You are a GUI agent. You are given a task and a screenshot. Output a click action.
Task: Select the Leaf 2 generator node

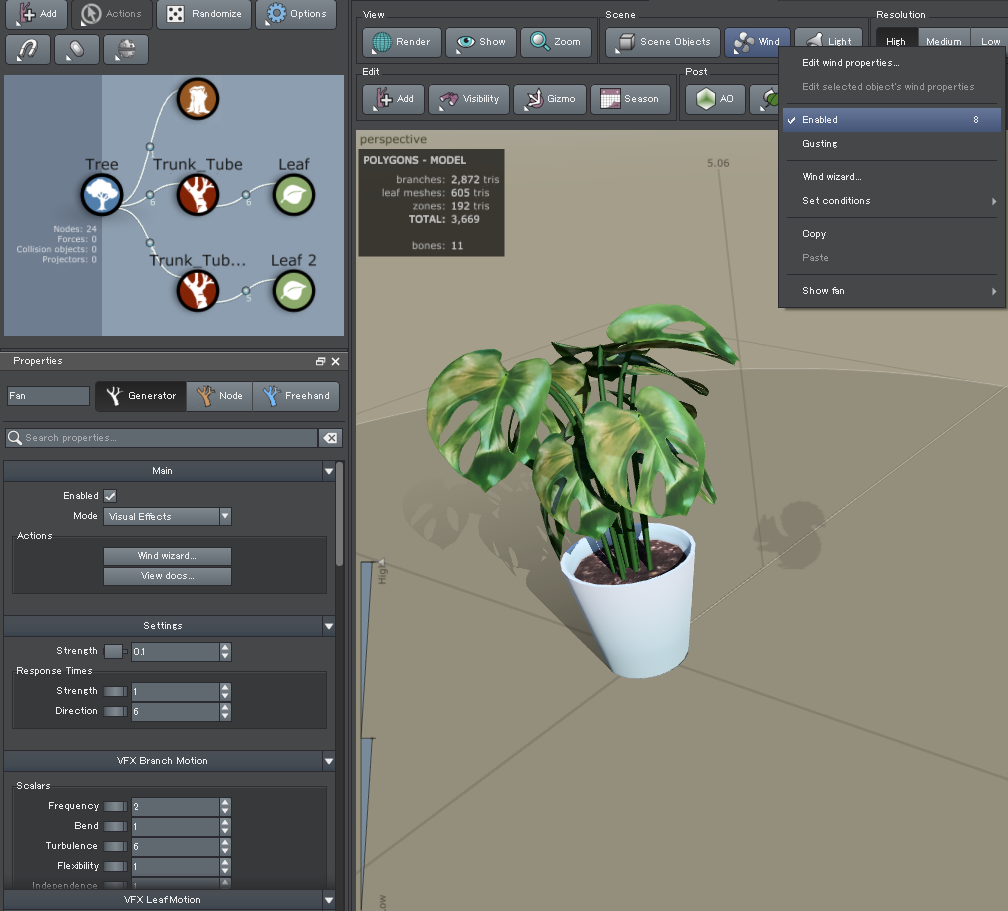point(292,291)
